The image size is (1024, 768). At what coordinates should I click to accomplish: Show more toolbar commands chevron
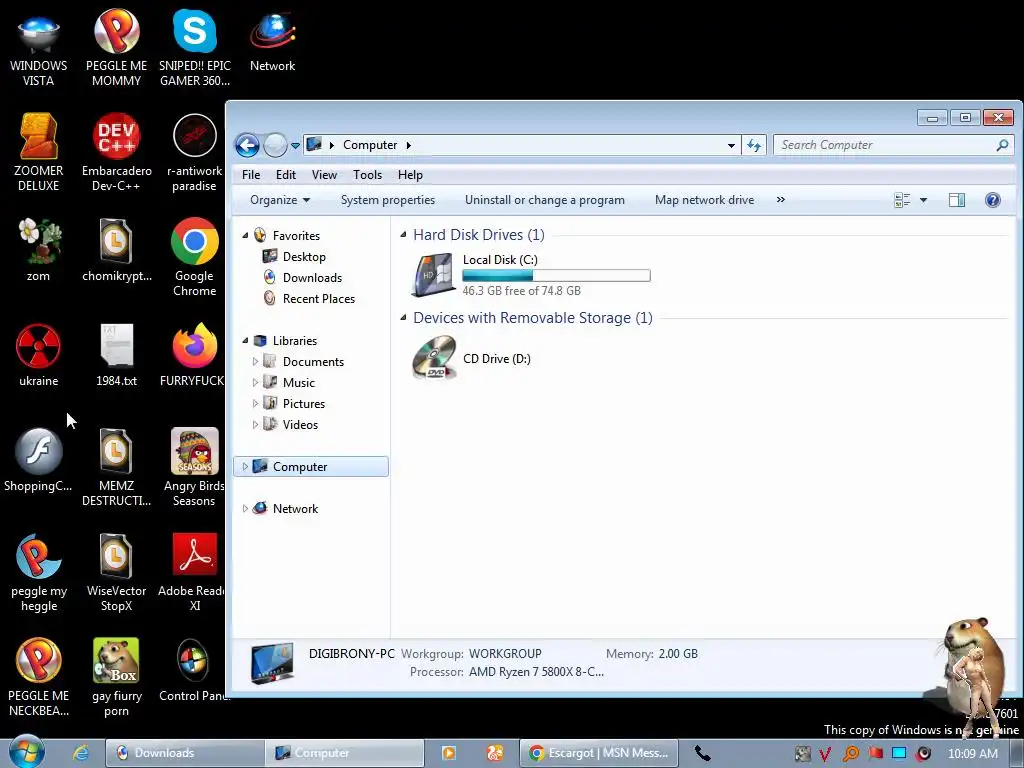[780, 200]
